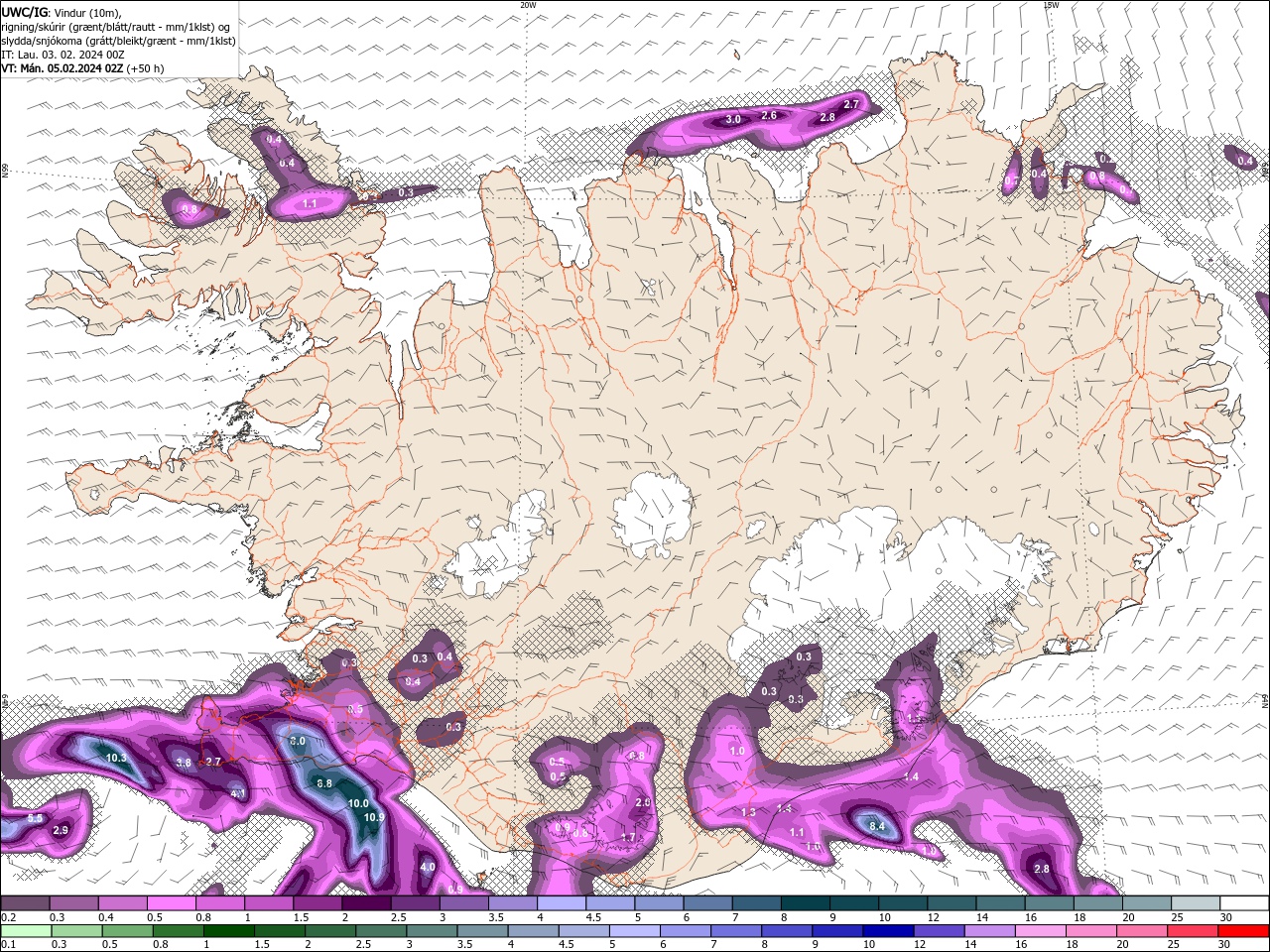Pick the bright red swatch after 30
1270x952 pixels.
point(1243,931)
